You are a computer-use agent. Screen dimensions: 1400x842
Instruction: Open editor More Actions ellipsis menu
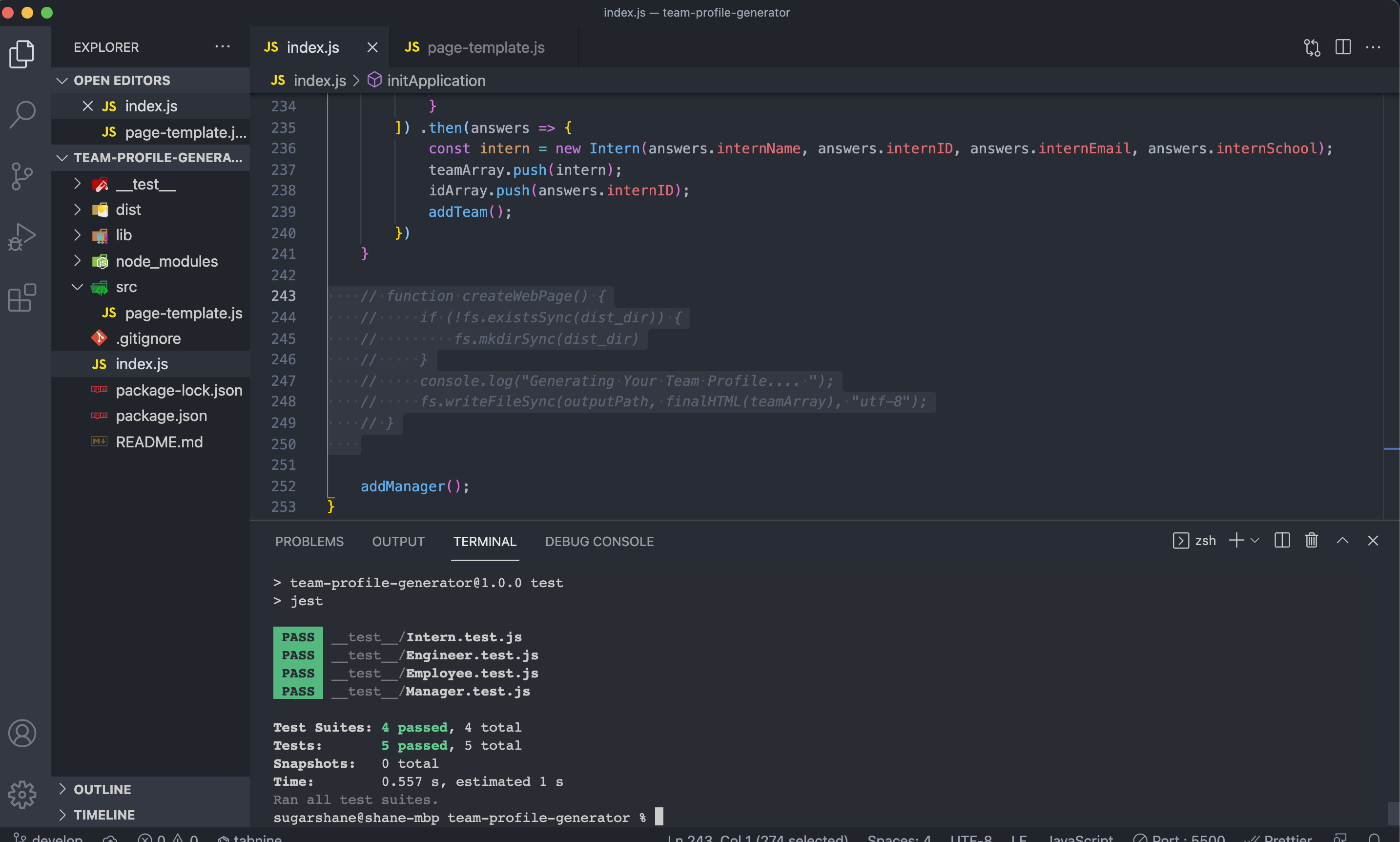coord(1373,47)
